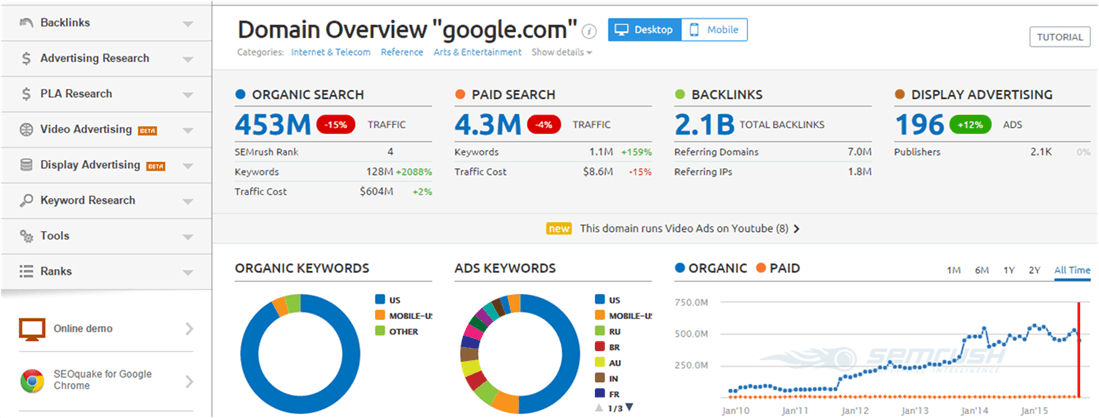Expand the Advertising Research menu arrow
The height and width of the screenshot is (418, 1099).
pos(187,60)
